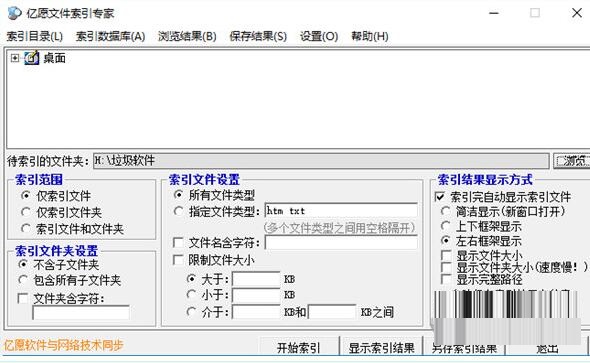Click the 大于 KB input field

pos(256,279)
